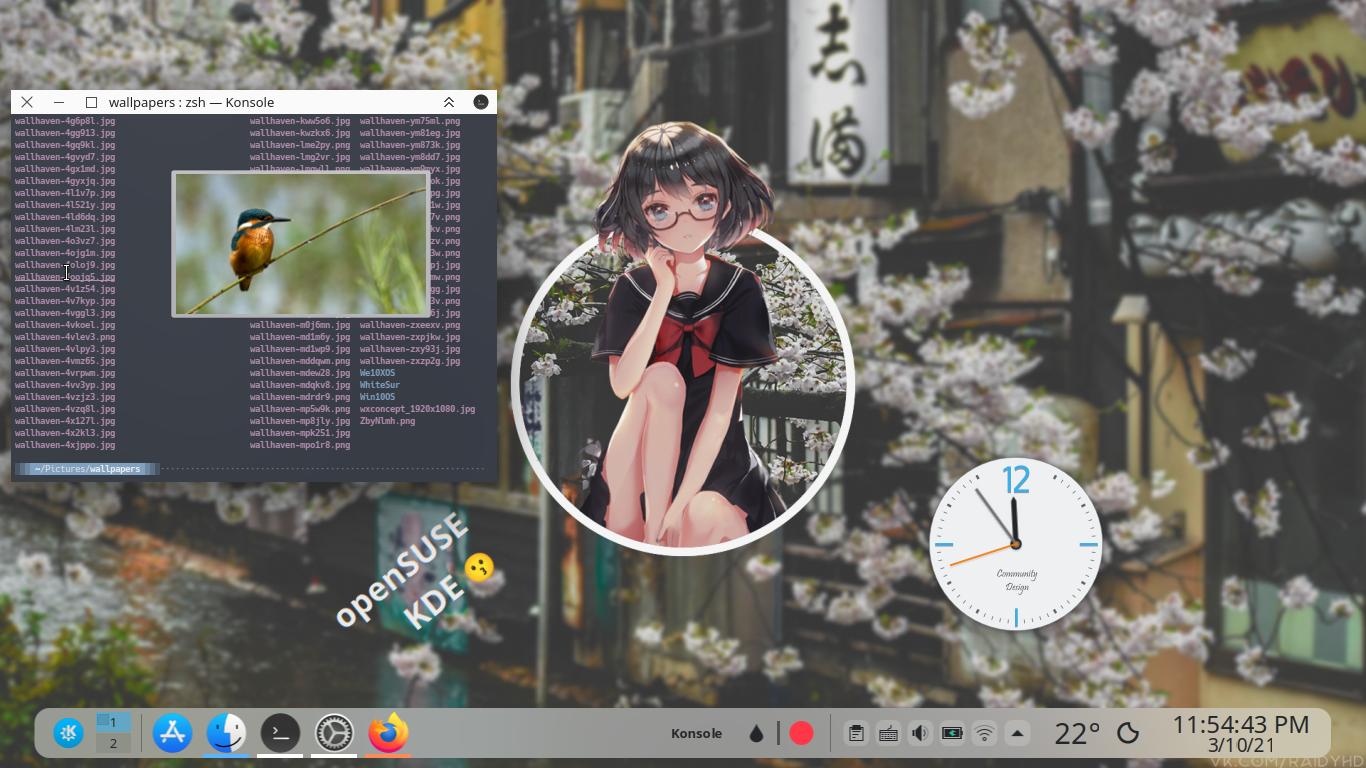Click file wallhaven-mp5w9k.png
Viewport: 1366px width, 768px height.
point(300,409)
